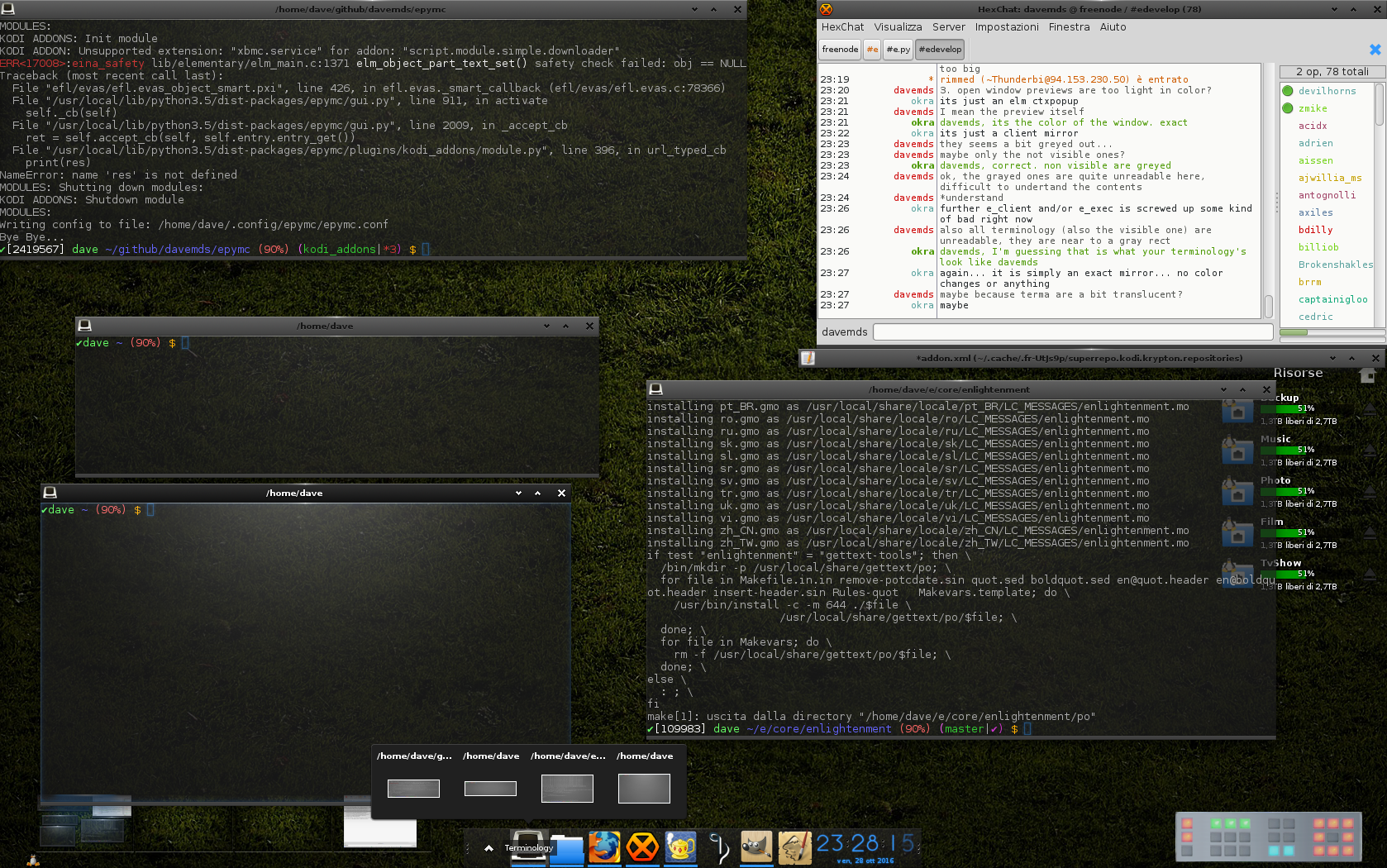1387x868 pixels.
Task: Open the paintbrush drawing app dock icon
Action: 794,847
